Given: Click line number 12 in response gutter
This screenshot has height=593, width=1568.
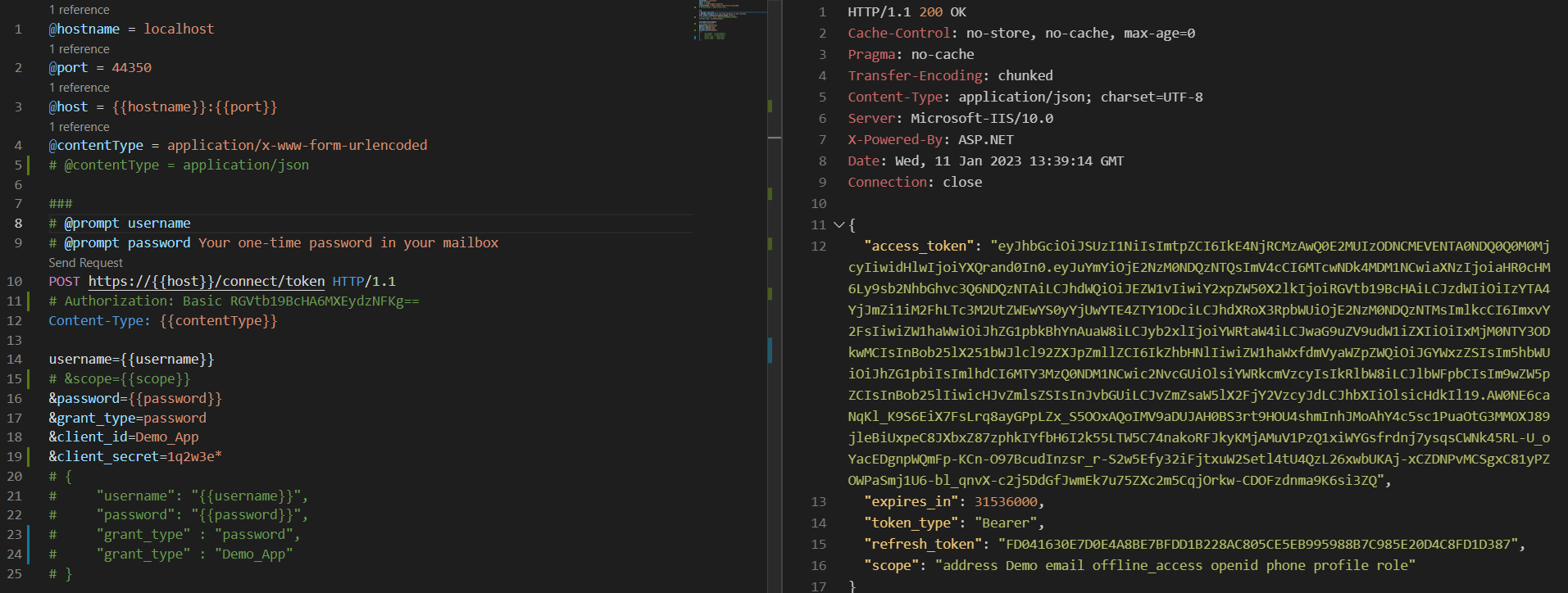Looking at the screenshot, I should (x=819, y=247).
